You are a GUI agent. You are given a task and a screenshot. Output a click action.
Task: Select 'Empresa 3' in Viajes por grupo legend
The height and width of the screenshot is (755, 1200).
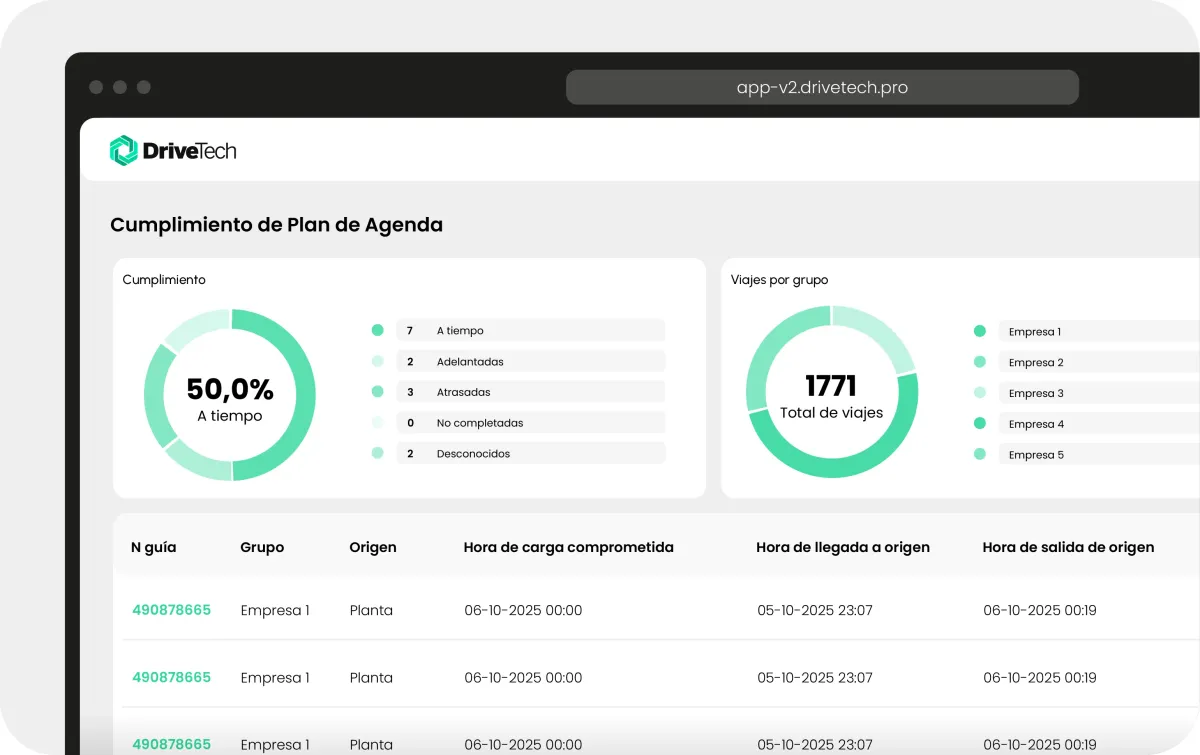pyautogui.click(x=1099, y=393)
